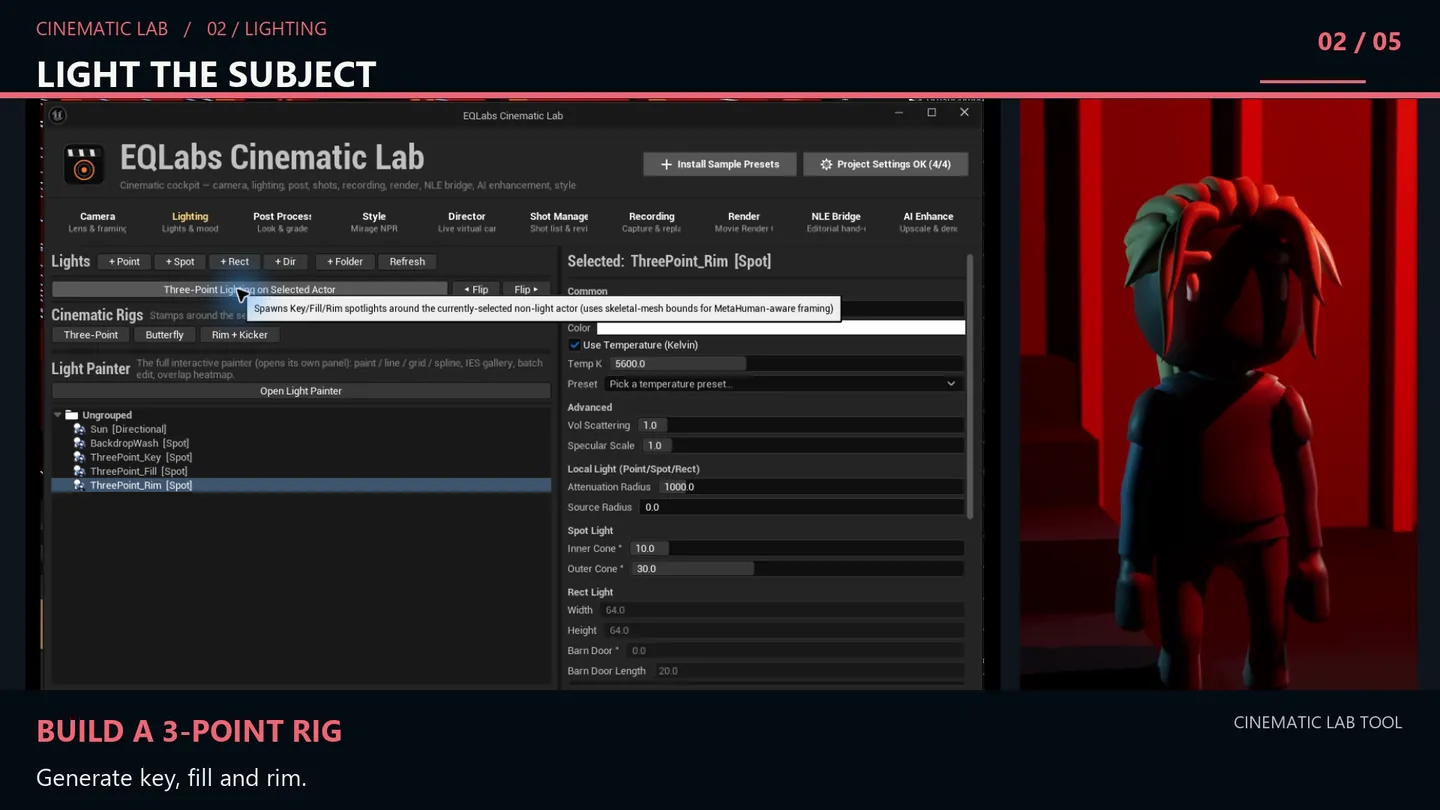The width and height of the screenshot is (1440, 810).
Task: Click the Unreal Engine logo in title bar
Action: click(x=58, y=115)
